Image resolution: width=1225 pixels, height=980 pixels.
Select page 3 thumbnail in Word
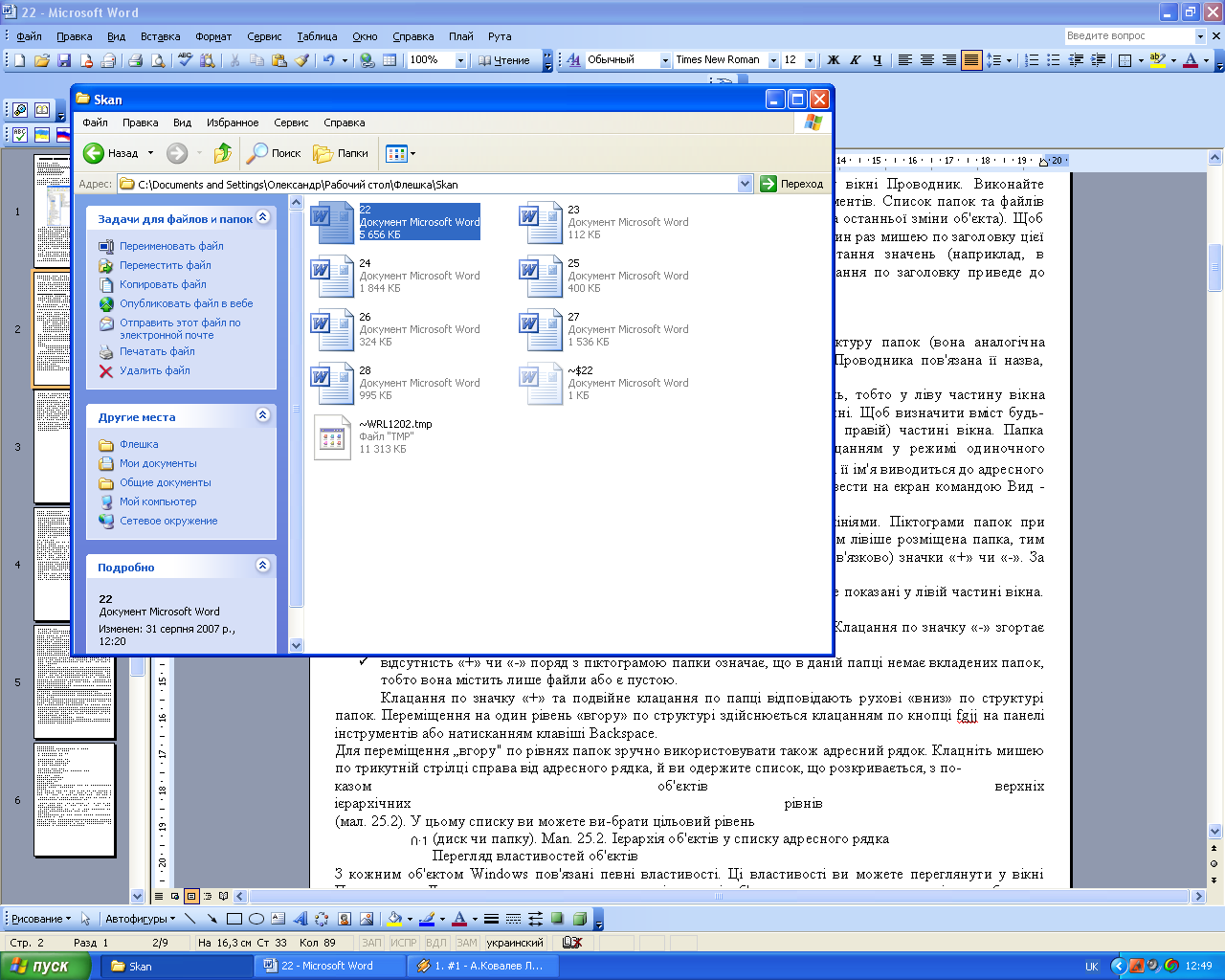pos(75,447)
